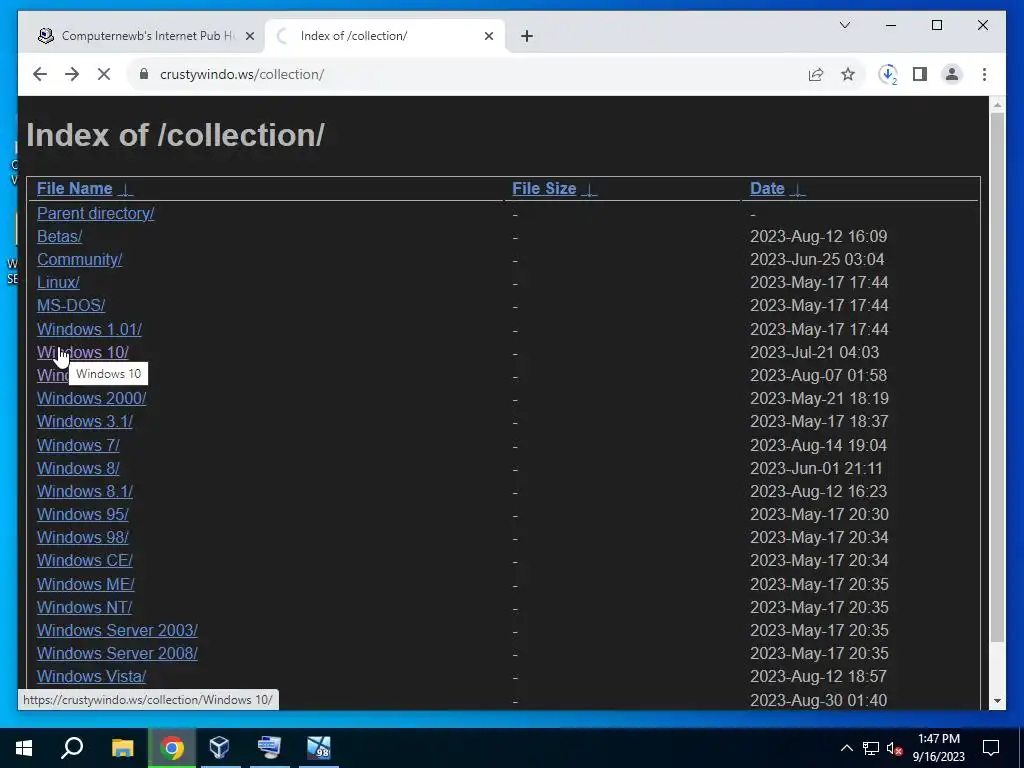This screenshot has width=1024, height=768.
Task: Open the Chrome profile menu
Action: pyautogui.click(x=952, y=74)
